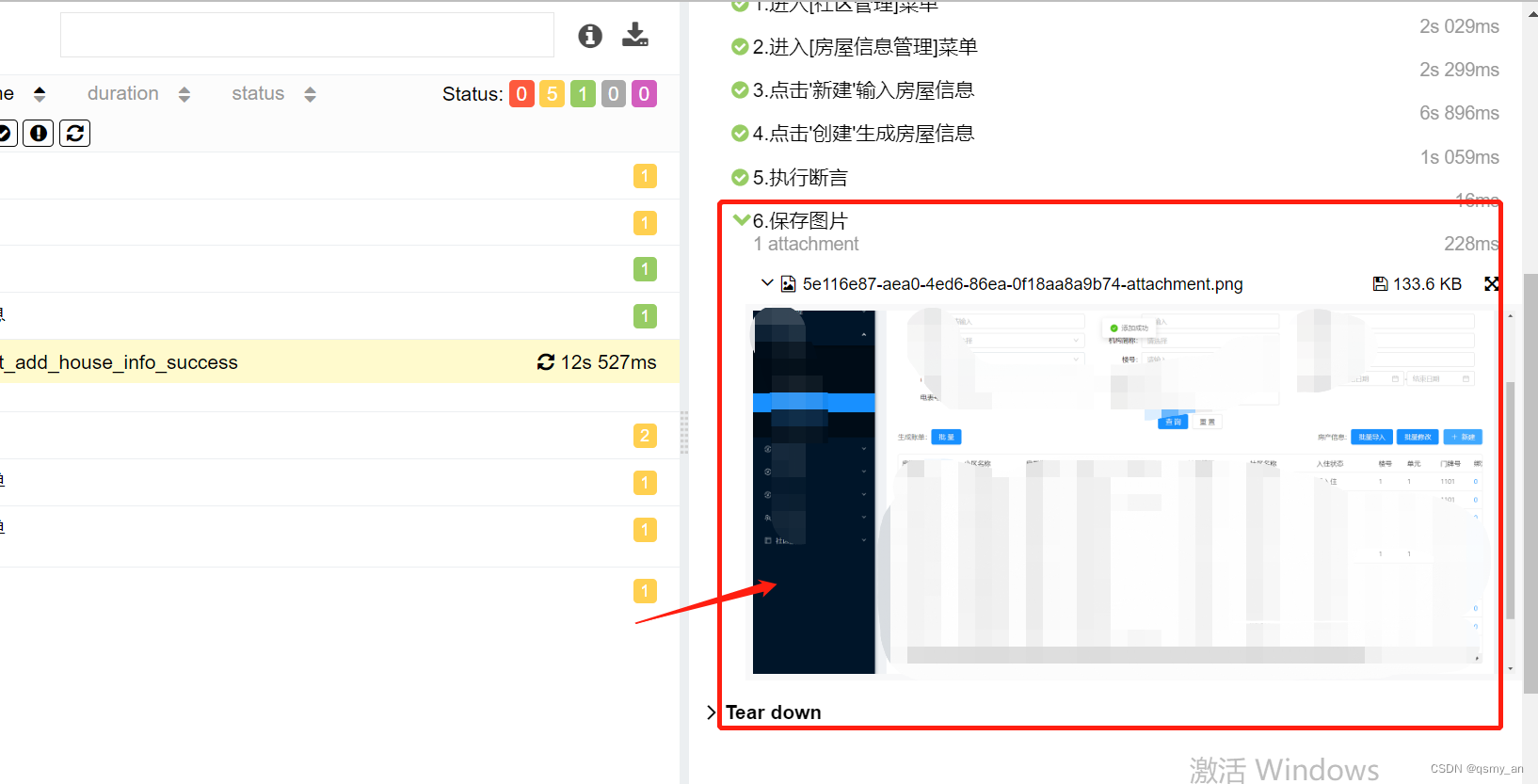This screenshot has width=1538, height=784.
Task: Click the test search input field
Action: click(307, 36)
